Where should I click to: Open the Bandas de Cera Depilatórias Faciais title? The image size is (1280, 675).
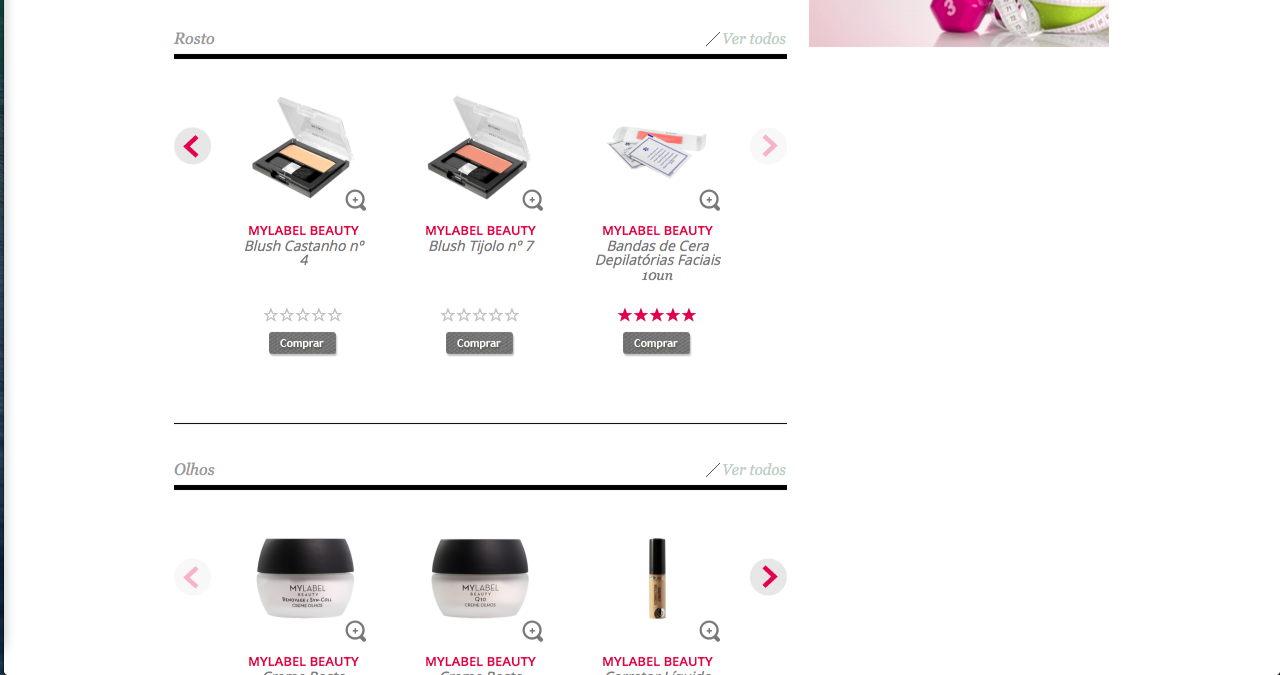click(x=657, y=260)
